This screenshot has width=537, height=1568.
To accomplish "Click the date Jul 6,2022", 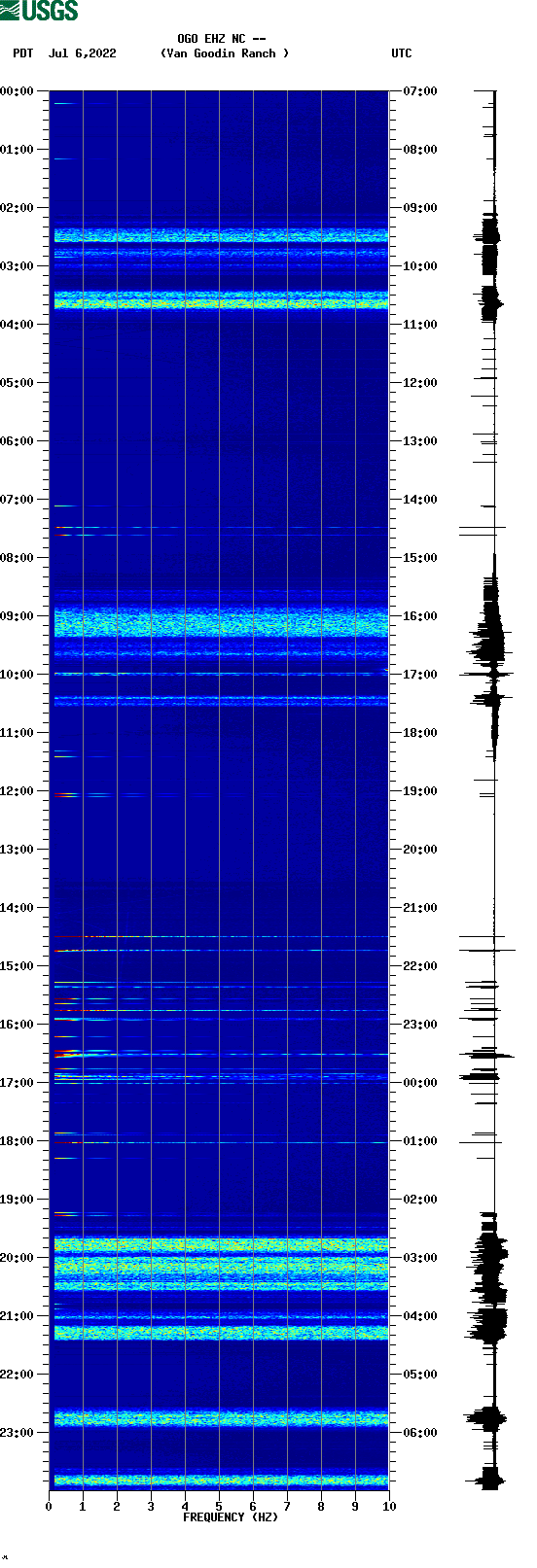I will [83, 53].
